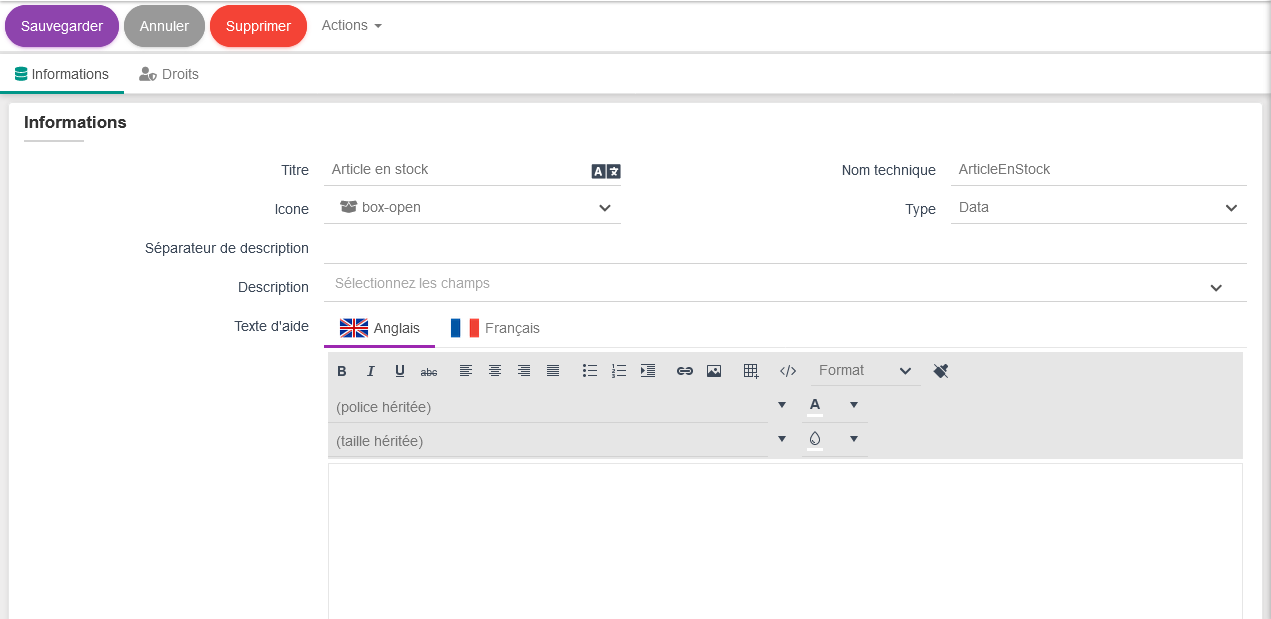
Task: Center align the text
Action: click(495, 371)
